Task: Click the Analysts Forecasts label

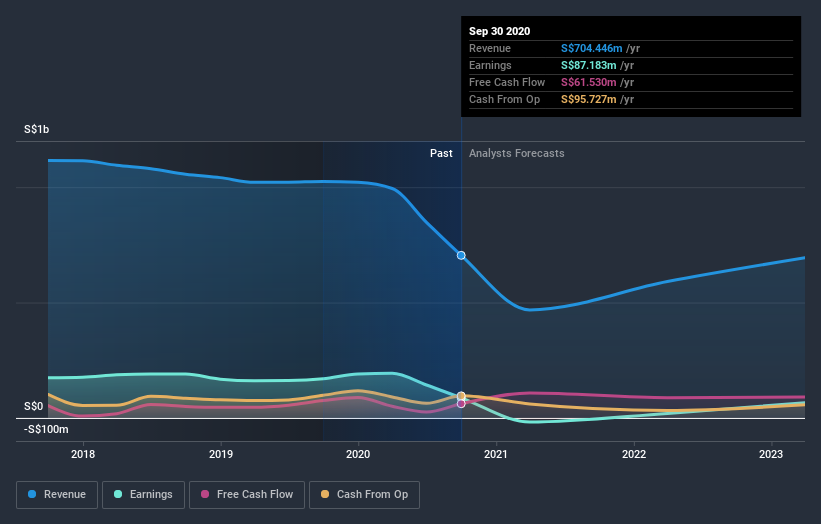Action: click(516, 153)
